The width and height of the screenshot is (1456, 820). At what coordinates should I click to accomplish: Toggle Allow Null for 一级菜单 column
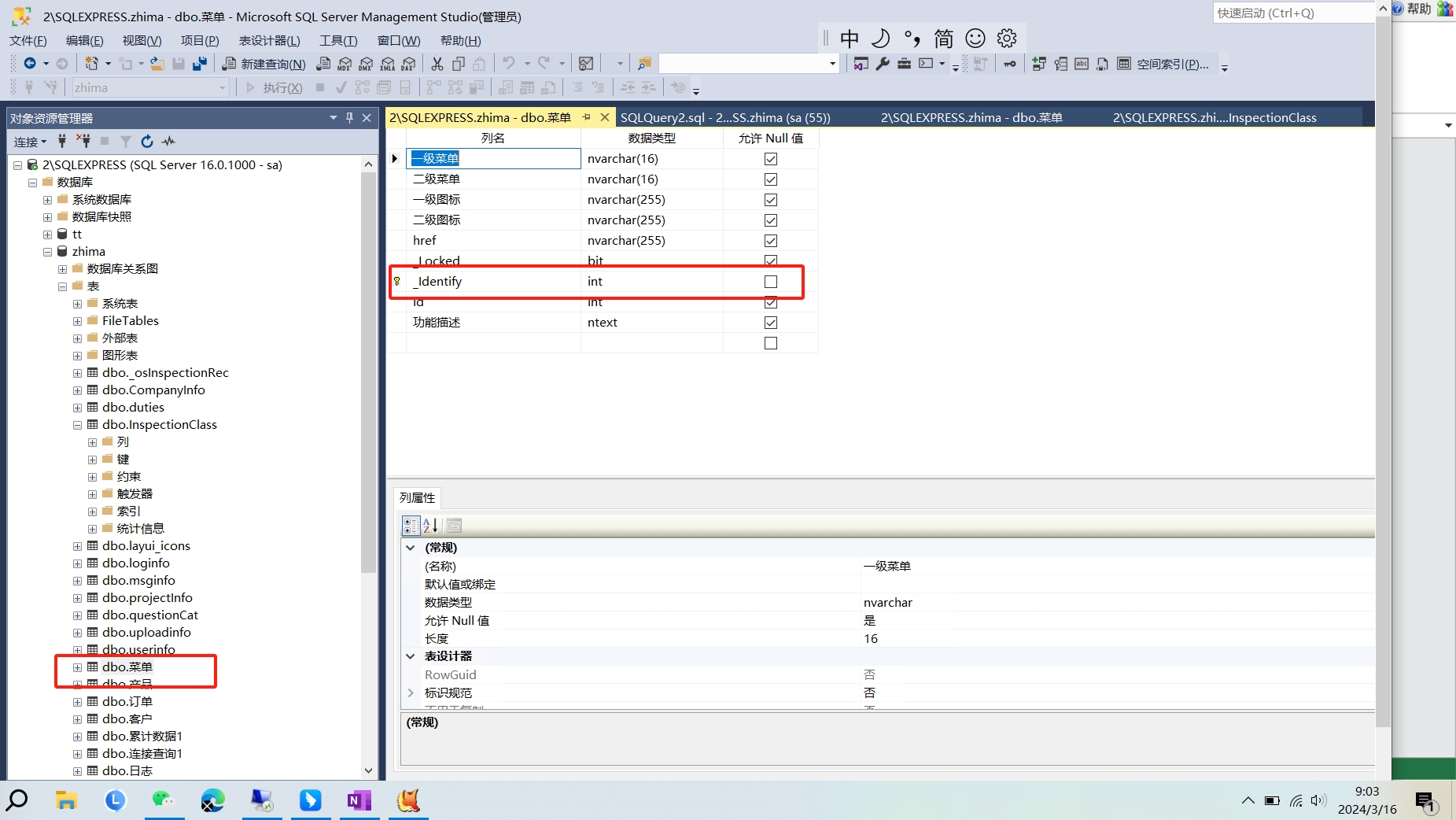(x=771, y=159)
